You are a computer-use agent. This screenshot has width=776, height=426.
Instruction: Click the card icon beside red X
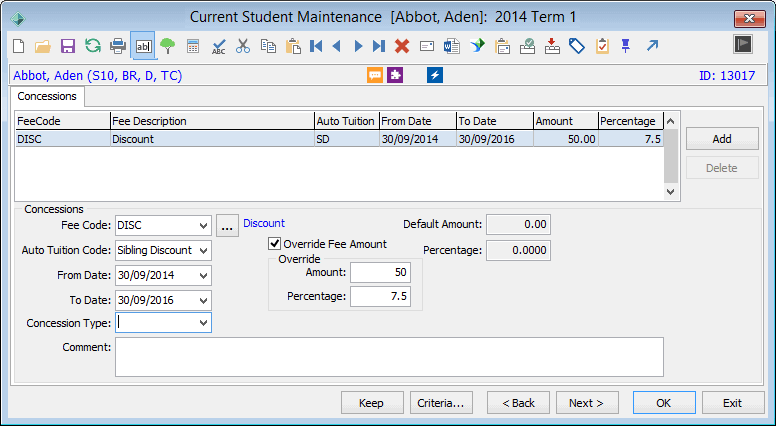427,47
